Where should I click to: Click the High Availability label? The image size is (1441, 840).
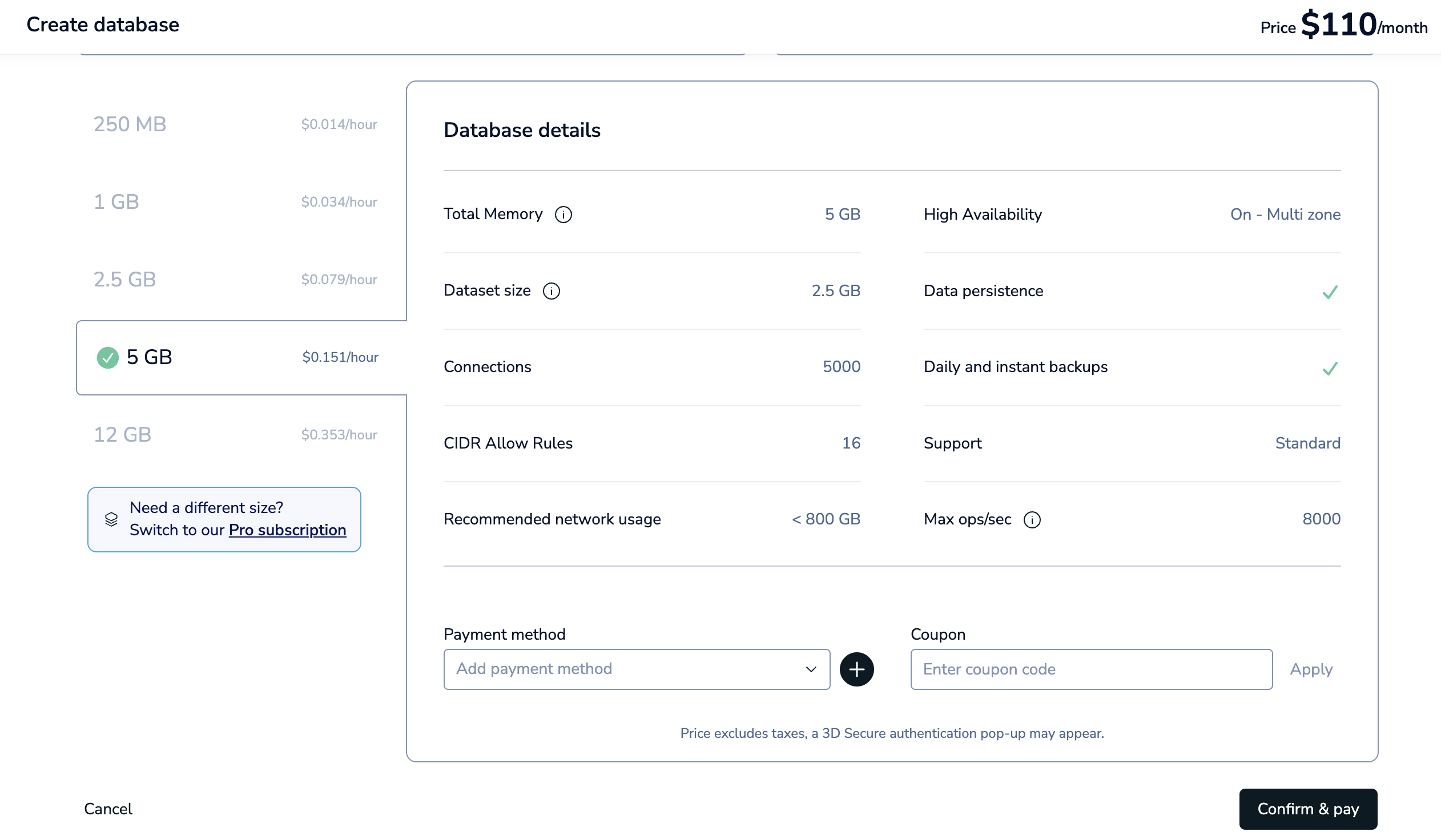tap(983, 215)
